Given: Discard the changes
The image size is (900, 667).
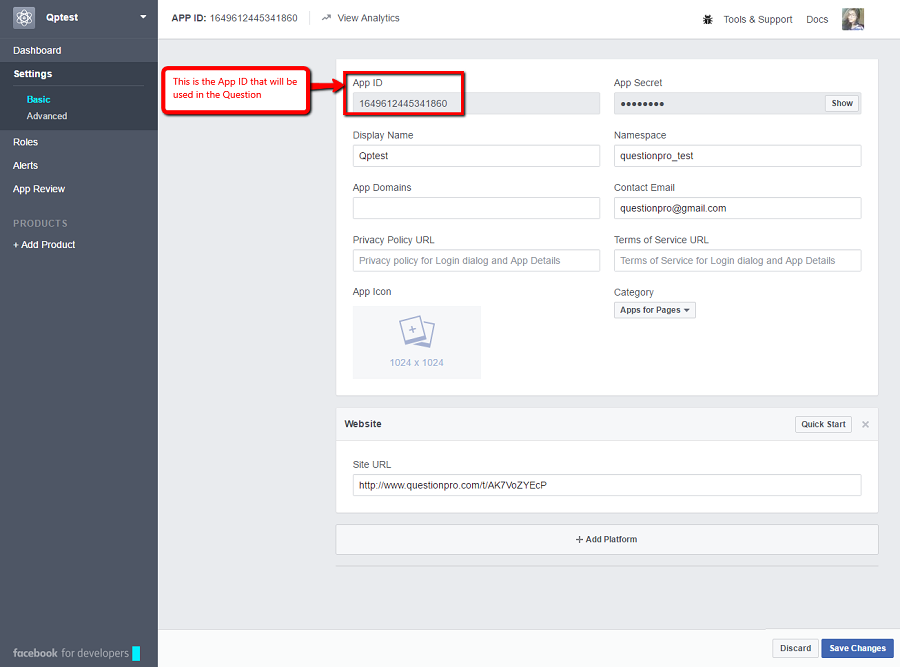Looking at the screenshot, I should point(795,648).
